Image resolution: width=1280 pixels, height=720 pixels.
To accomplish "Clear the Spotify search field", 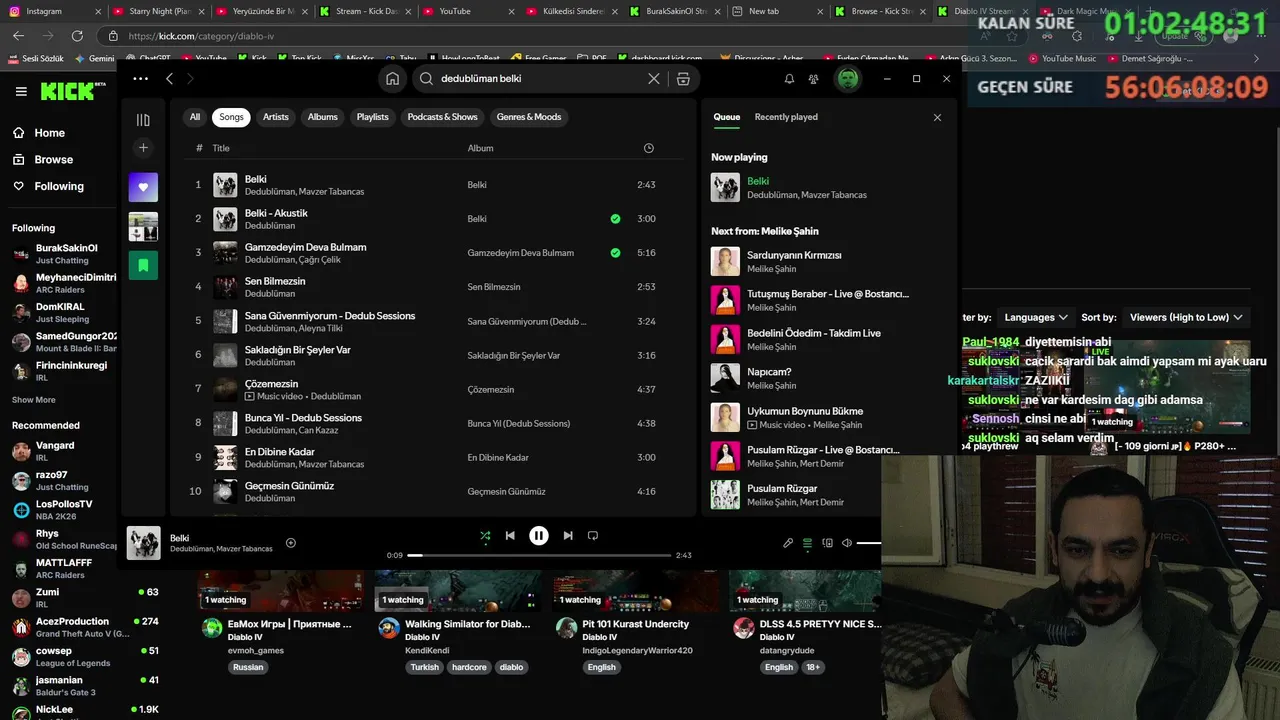I will pyautogui.click(x=654, y=79).
